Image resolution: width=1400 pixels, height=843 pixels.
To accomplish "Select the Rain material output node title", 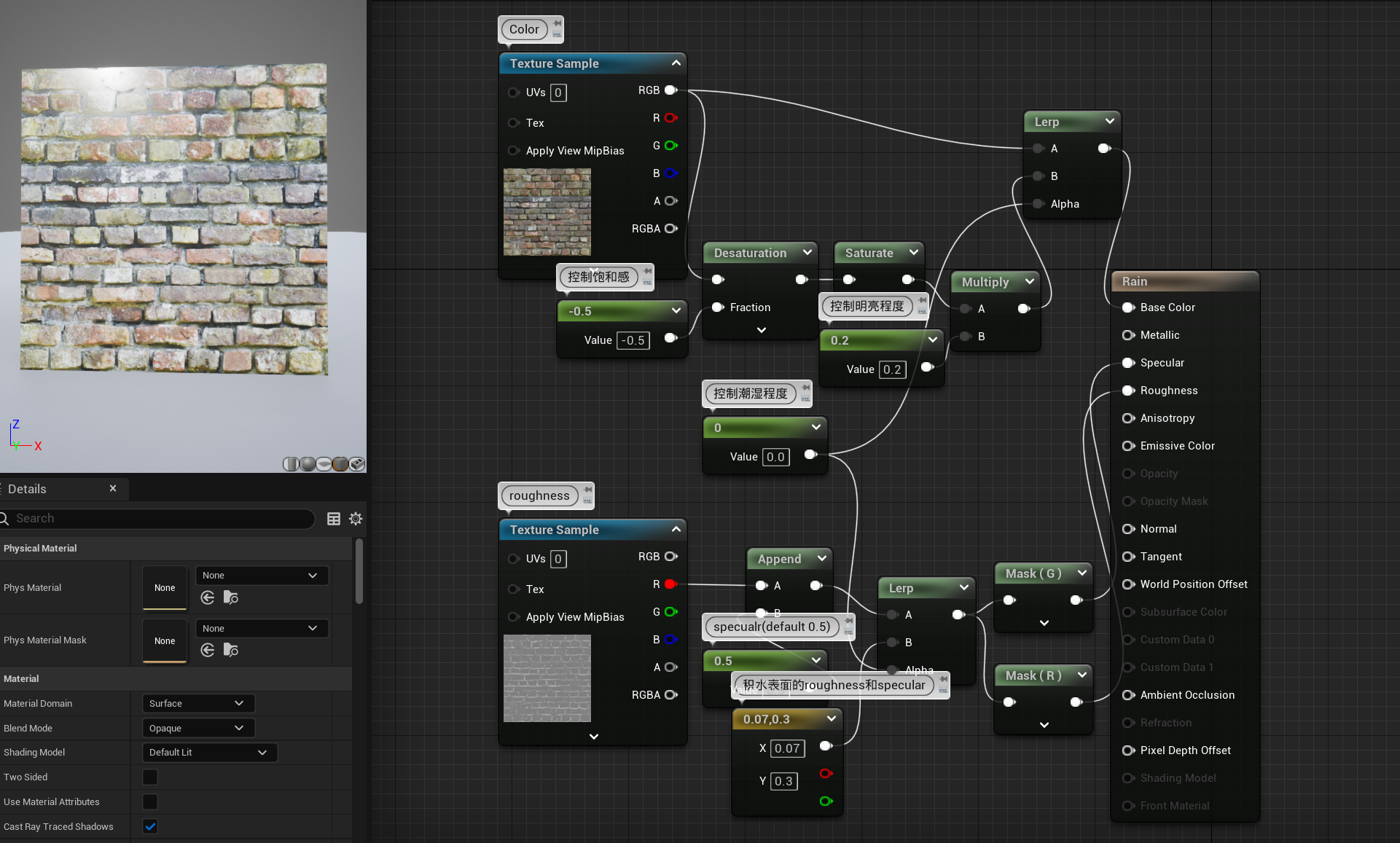I will [x=1135, y=281].
